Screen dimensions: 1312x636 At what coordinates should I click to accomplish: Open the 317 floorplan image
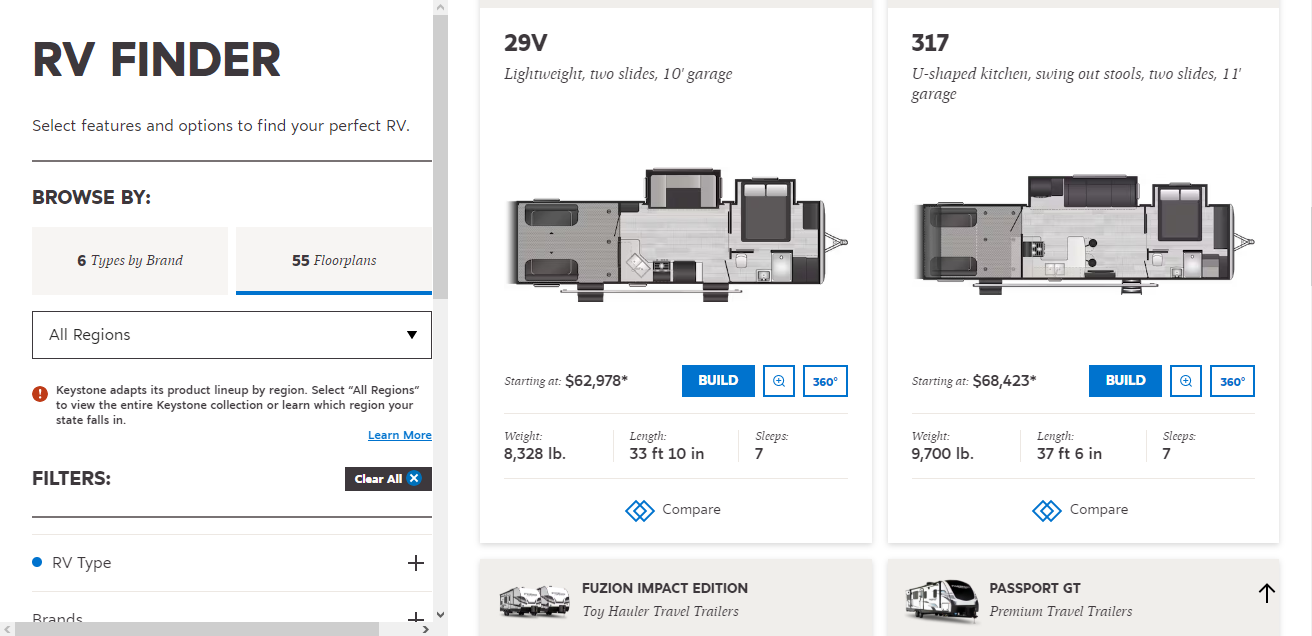coord(1082,235)
